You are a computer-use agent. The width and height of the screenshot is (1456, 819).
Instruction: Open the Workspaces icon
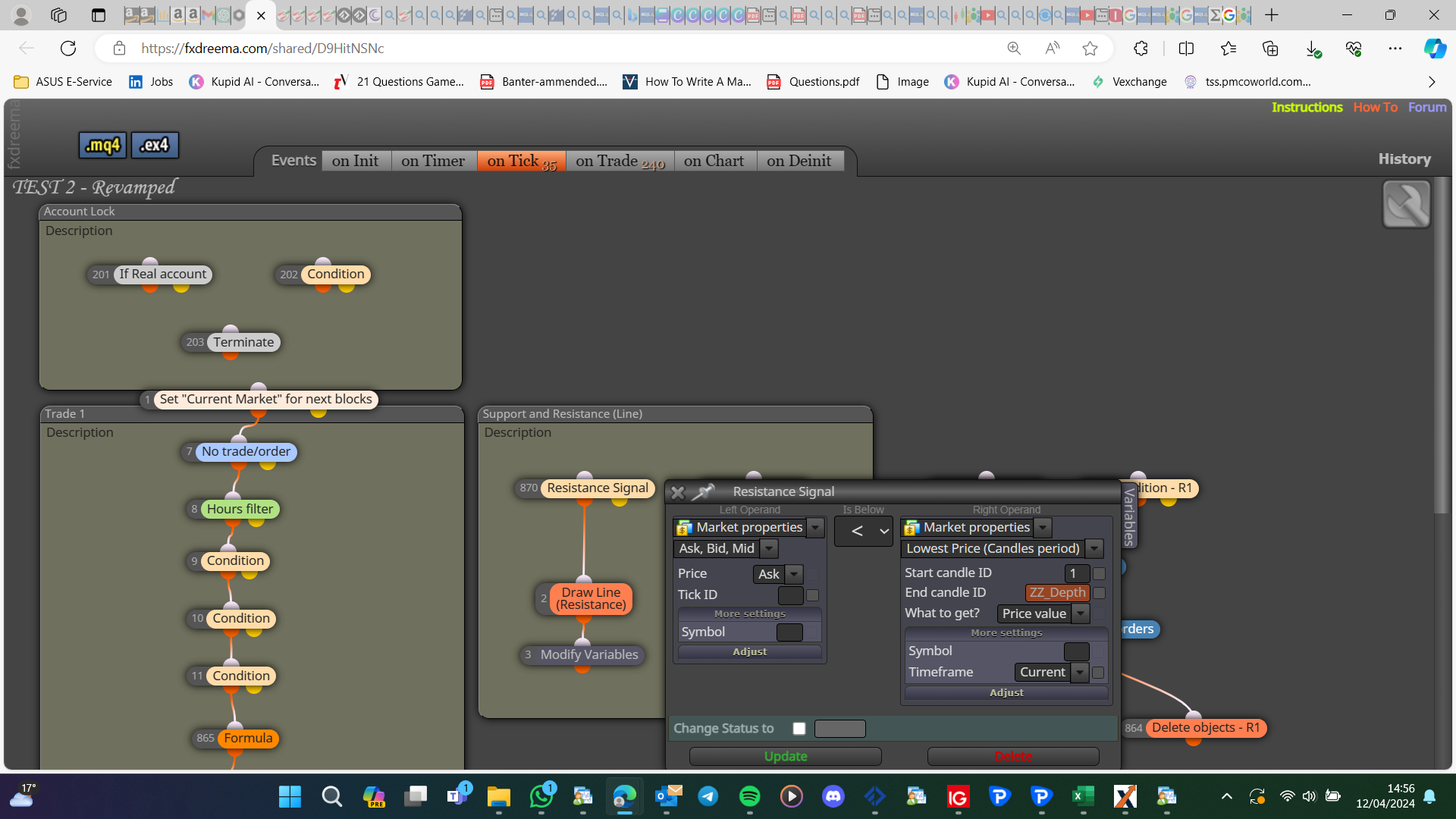point(59,15)
